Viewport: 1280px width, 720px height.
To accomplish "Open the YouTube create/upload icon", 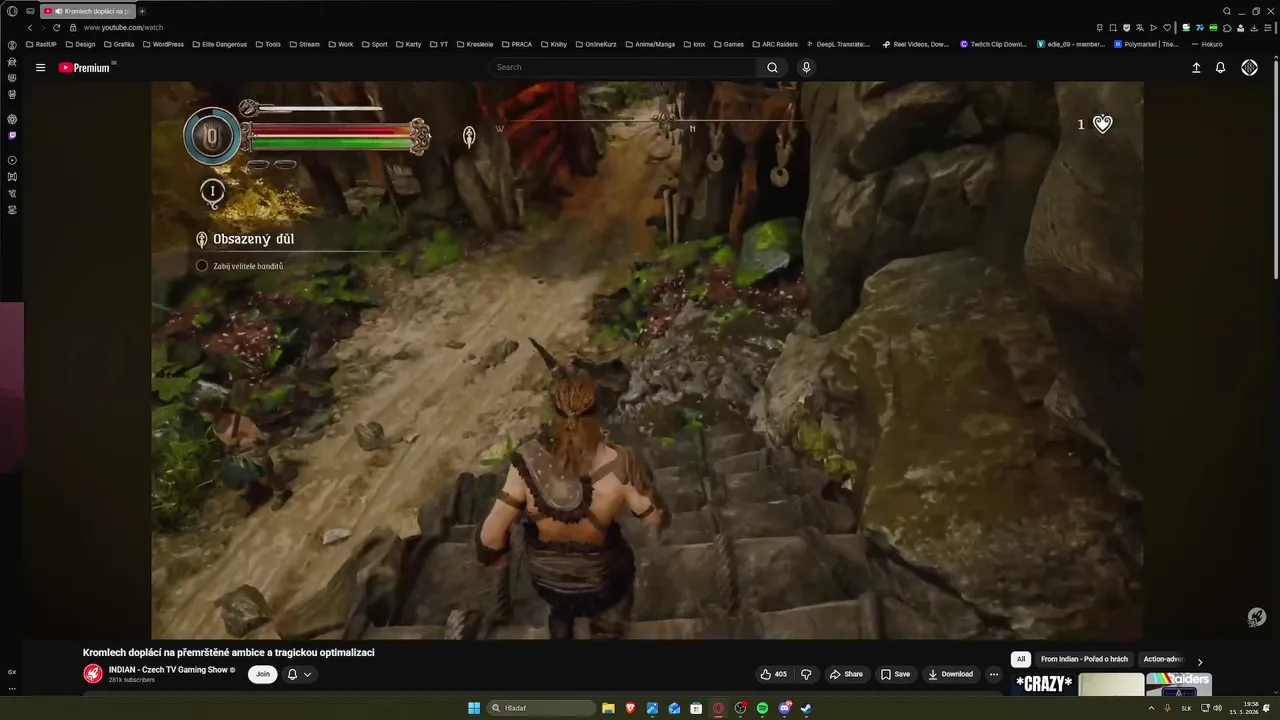I will [x=1196, y=67].
